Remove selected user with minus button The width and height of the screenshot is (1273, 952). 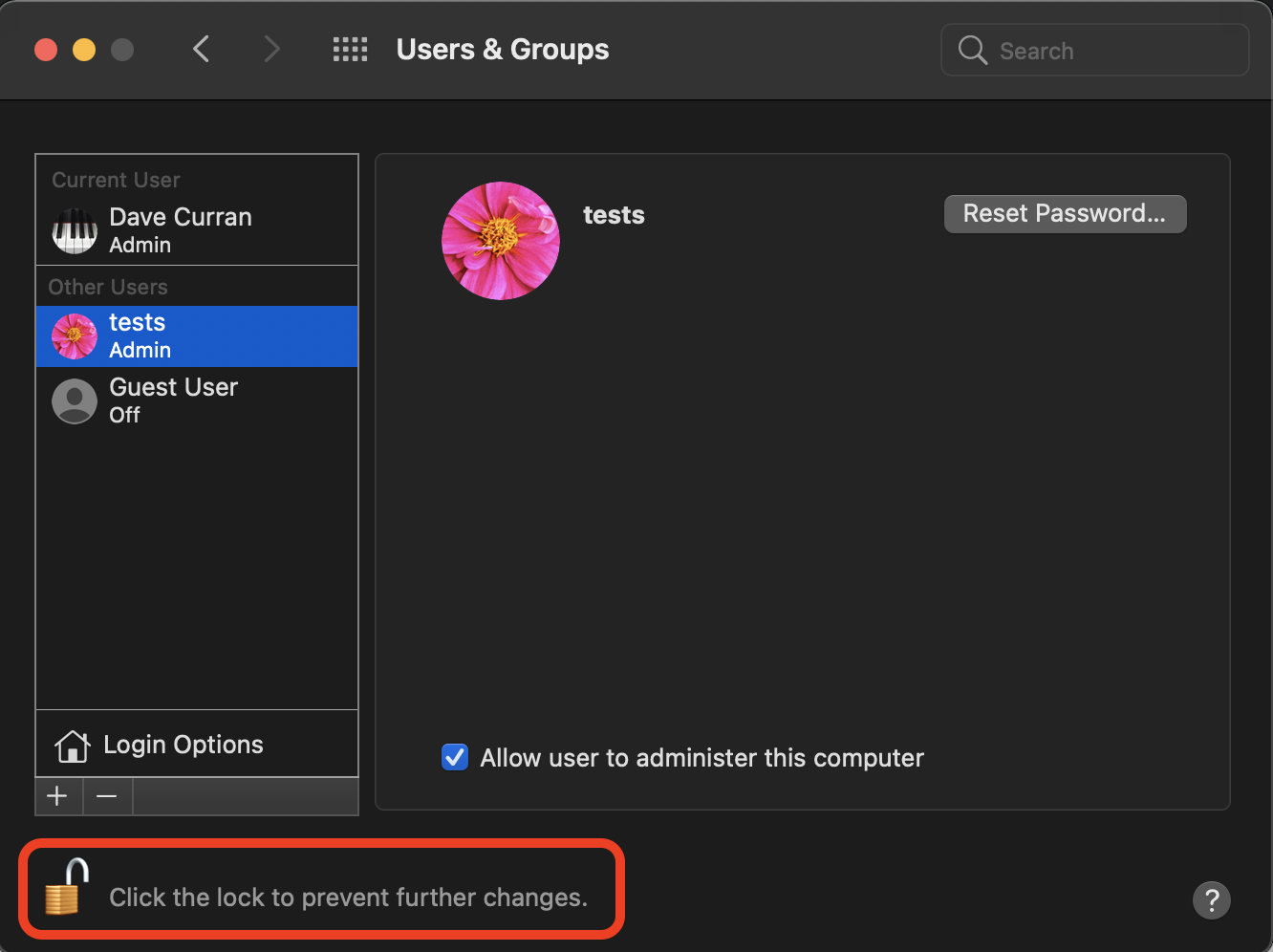[107, 796]
